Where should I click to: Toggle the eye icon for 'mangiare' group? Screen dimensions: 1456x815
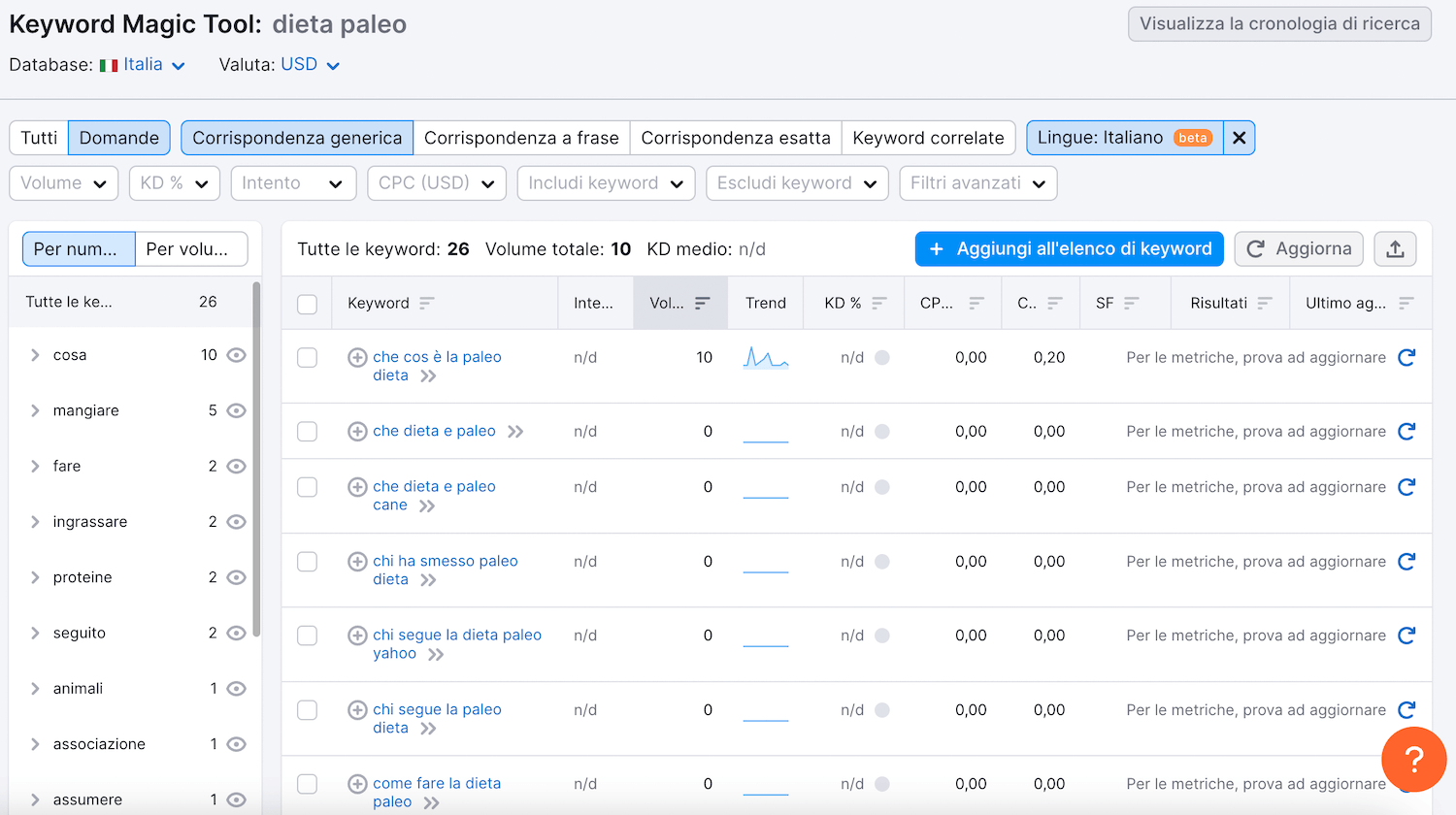tap(236, 410)
